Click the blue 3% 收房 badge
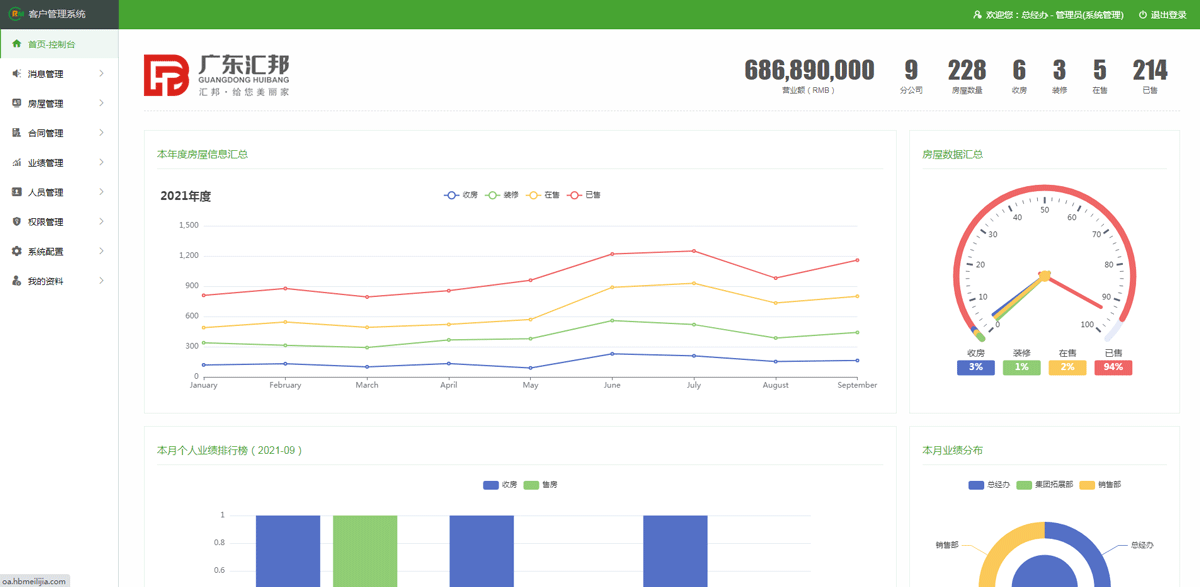Viewport: 1200px width, 587px height. [x=976, y=367]
